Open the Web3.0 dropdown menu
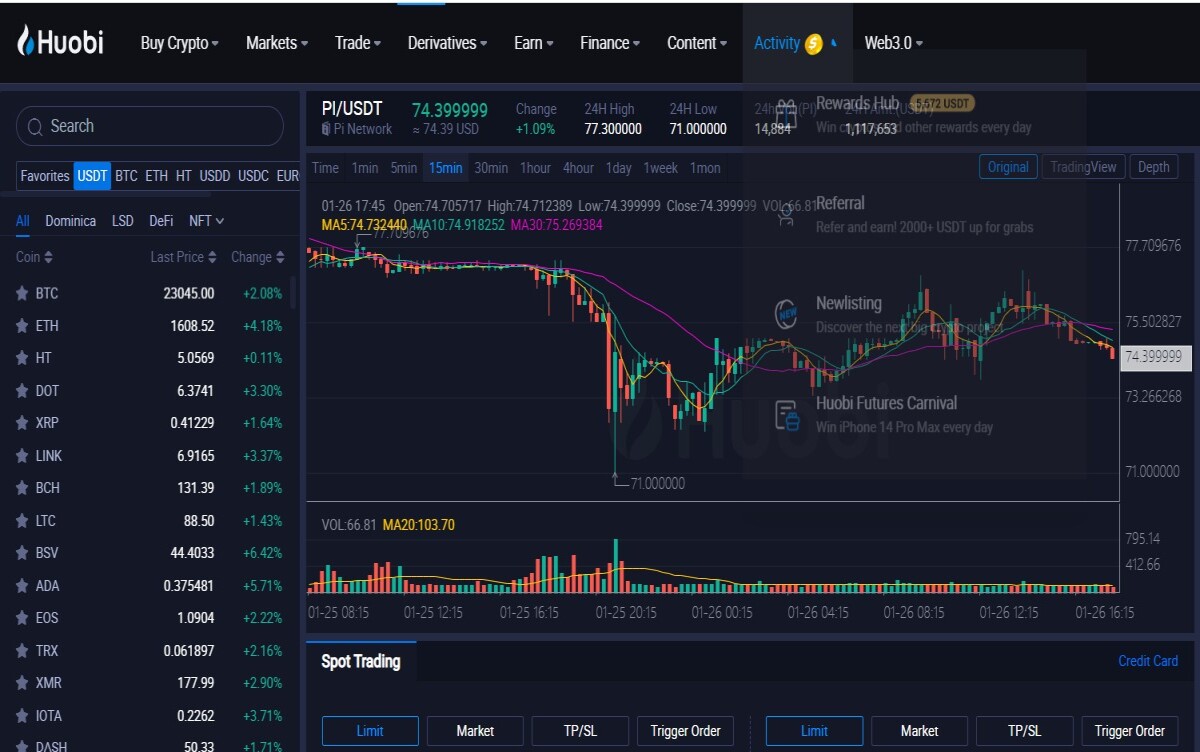The height and width of the screenshot is (752, 1200). click(894, 43)
